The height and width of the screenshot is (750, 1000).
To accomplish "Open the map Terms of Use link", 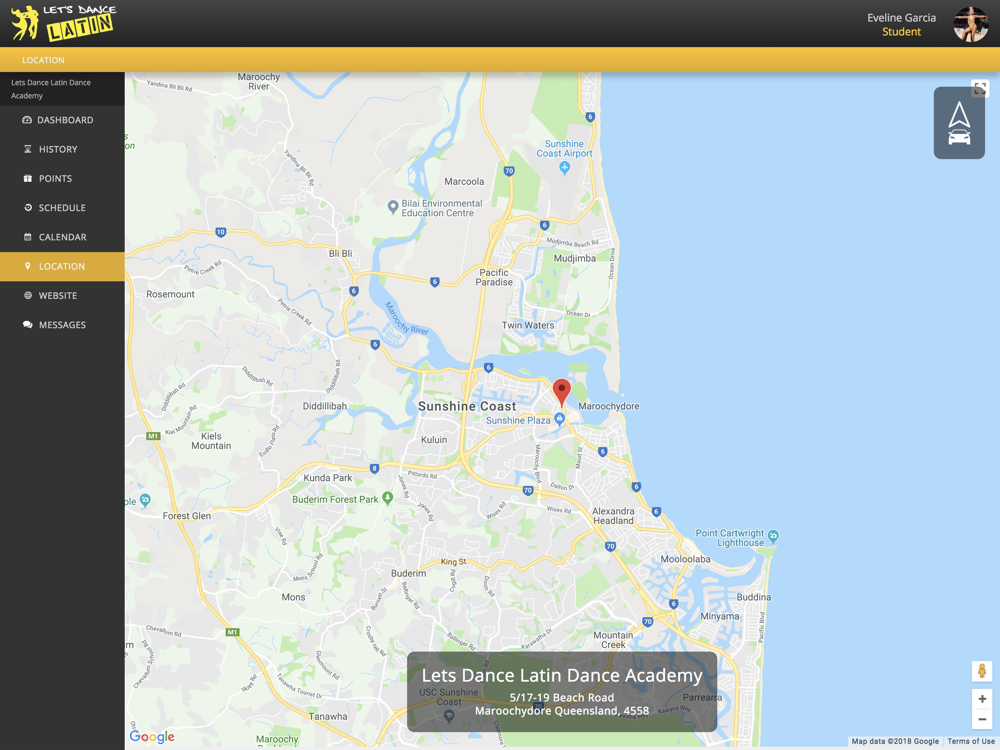I will [x=971, y=741].
